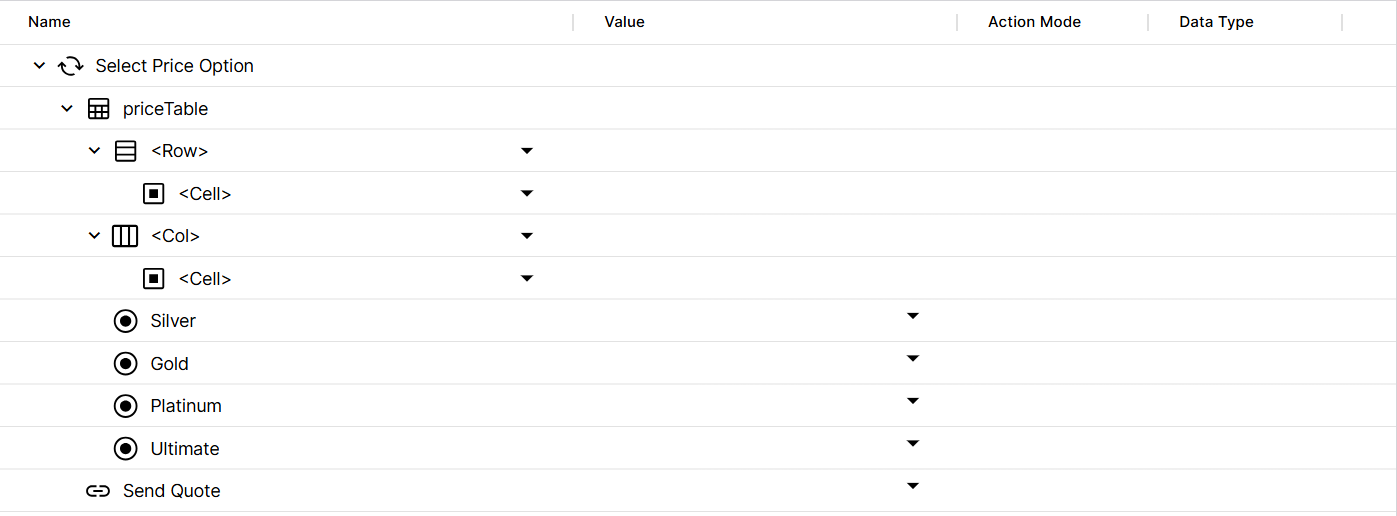Open the Send Quote value dropdown
Screen dimensions: 1397x516
[912, 486]
